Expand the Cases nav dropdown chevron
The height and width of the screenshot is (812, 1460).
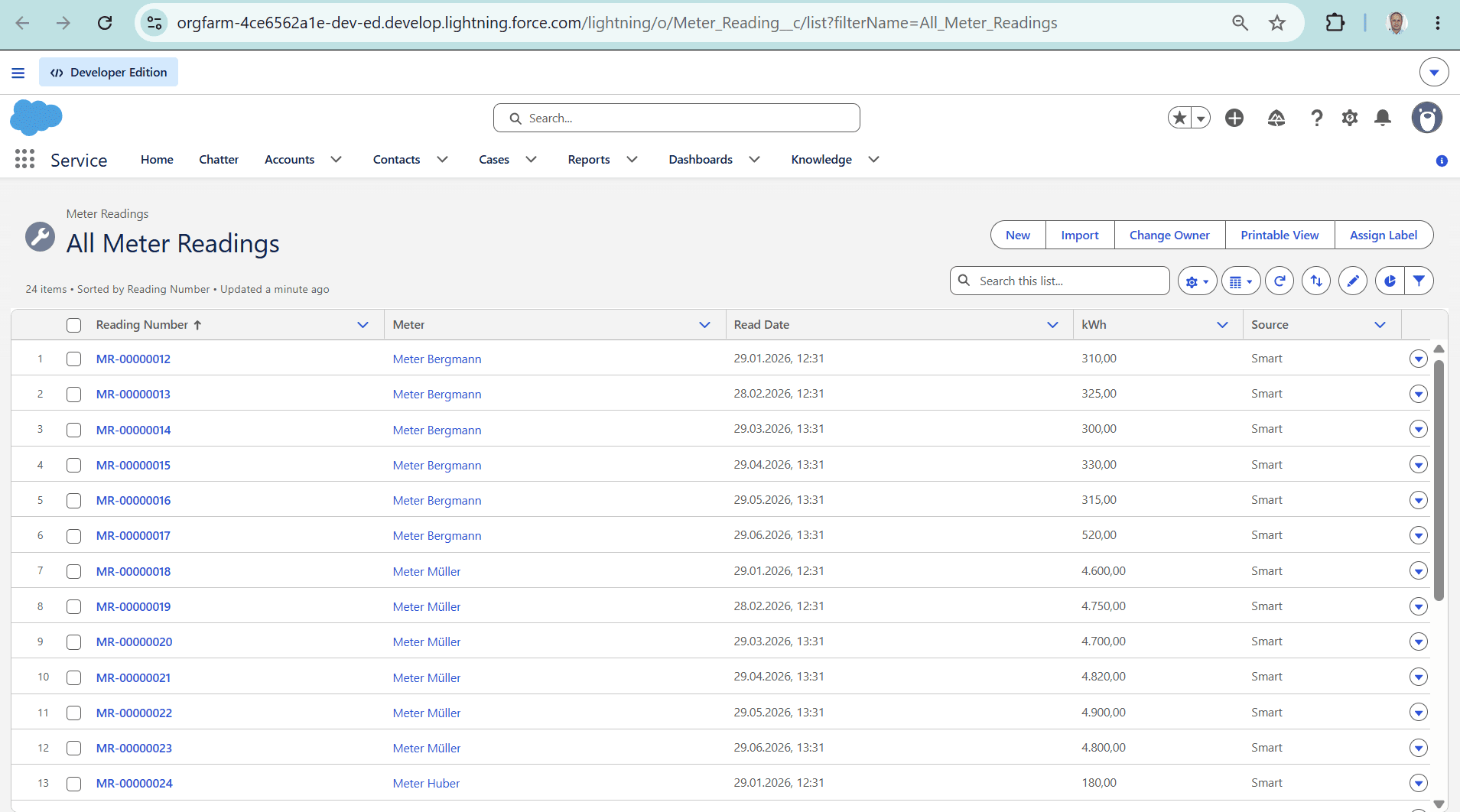click(x=531, y=159)
